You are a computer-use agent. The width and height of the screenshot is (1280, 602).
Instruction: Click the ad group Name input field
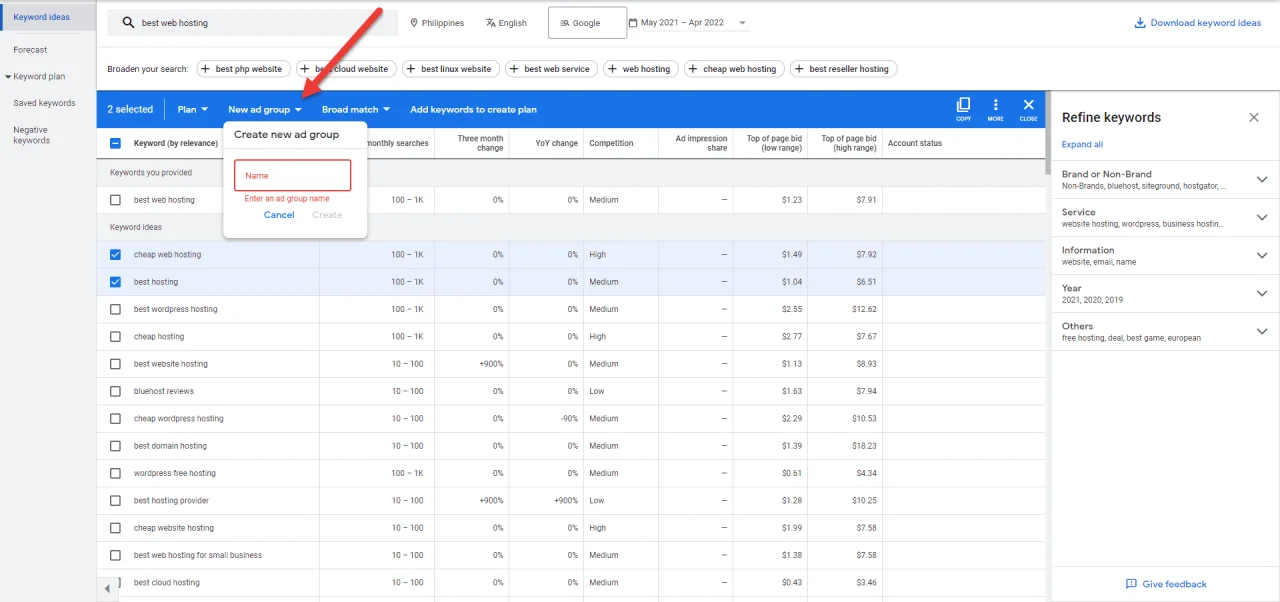click(x=292, y=175)
